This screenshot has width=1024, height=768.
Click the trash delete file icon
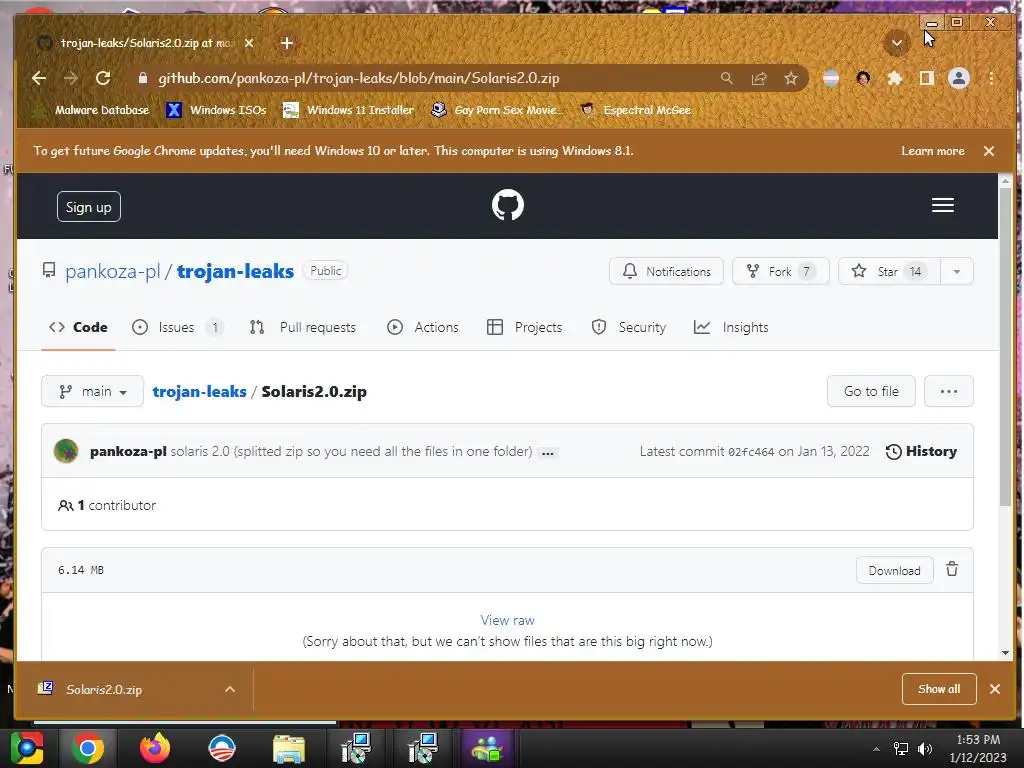(x=952, y=569)
